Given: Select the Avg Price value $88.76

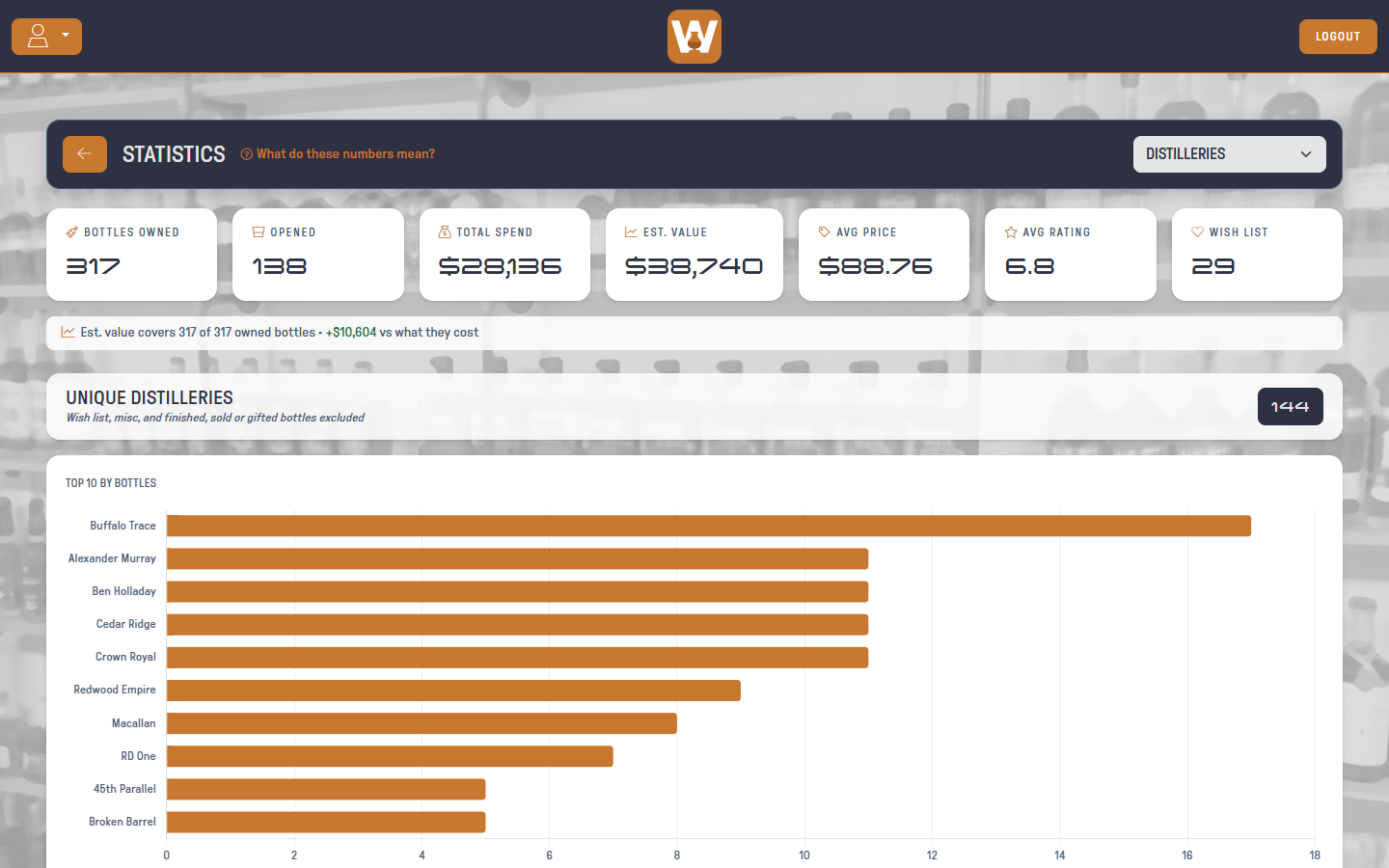Looking at the screenshot, I should tap(876, 266).
